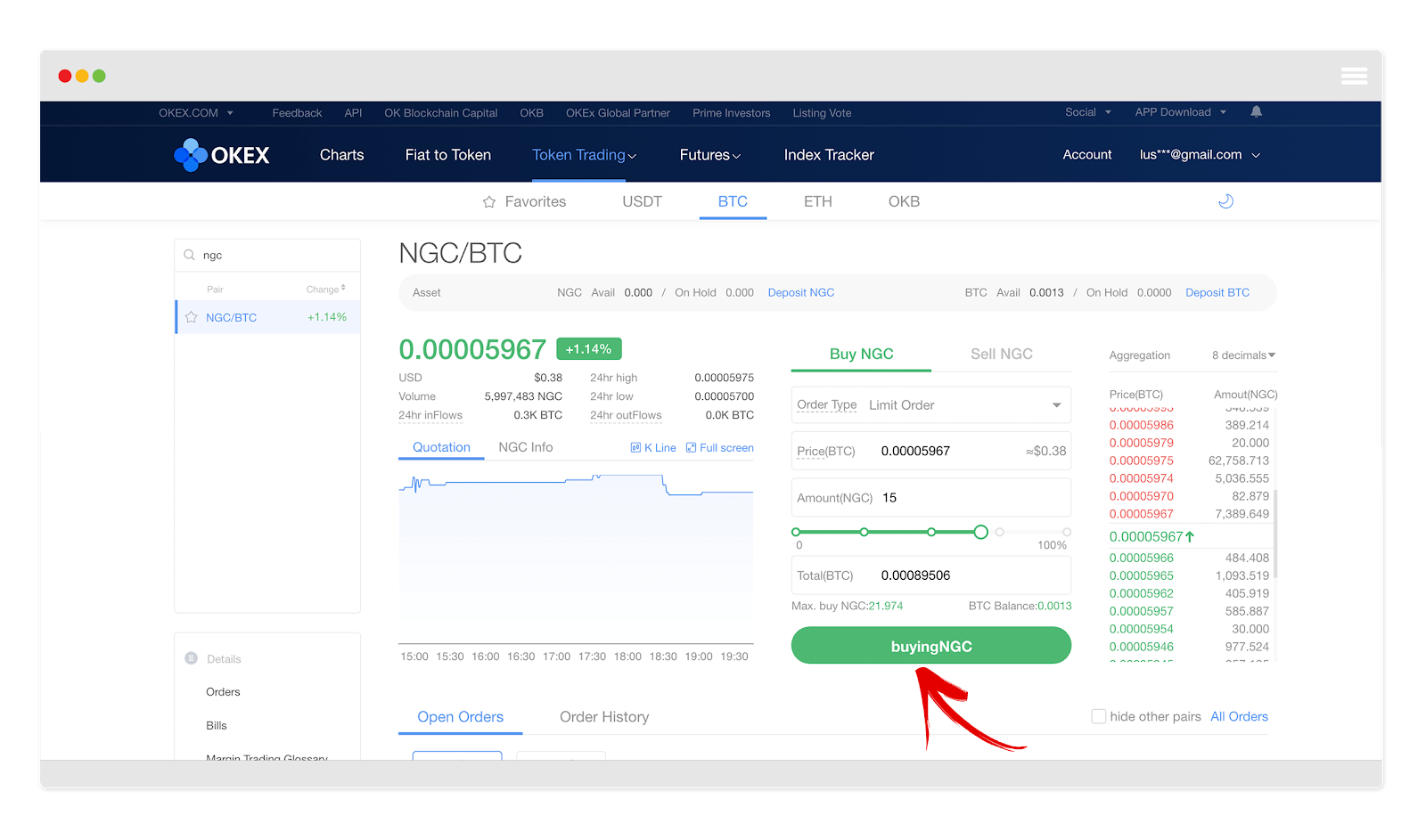Click ask price 0.00005986
Screen dimensions: 1426x840
click(1141, 425)
